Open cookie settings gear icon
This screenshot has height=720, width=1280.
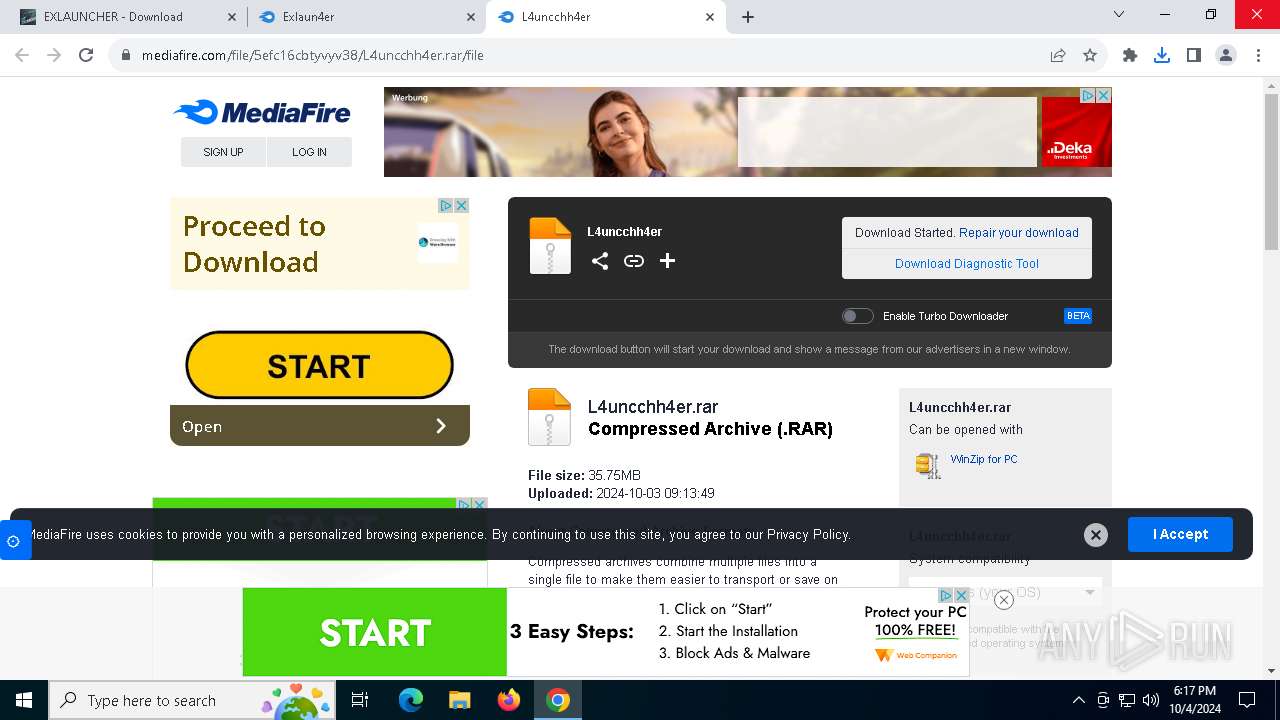pos(14,541)
